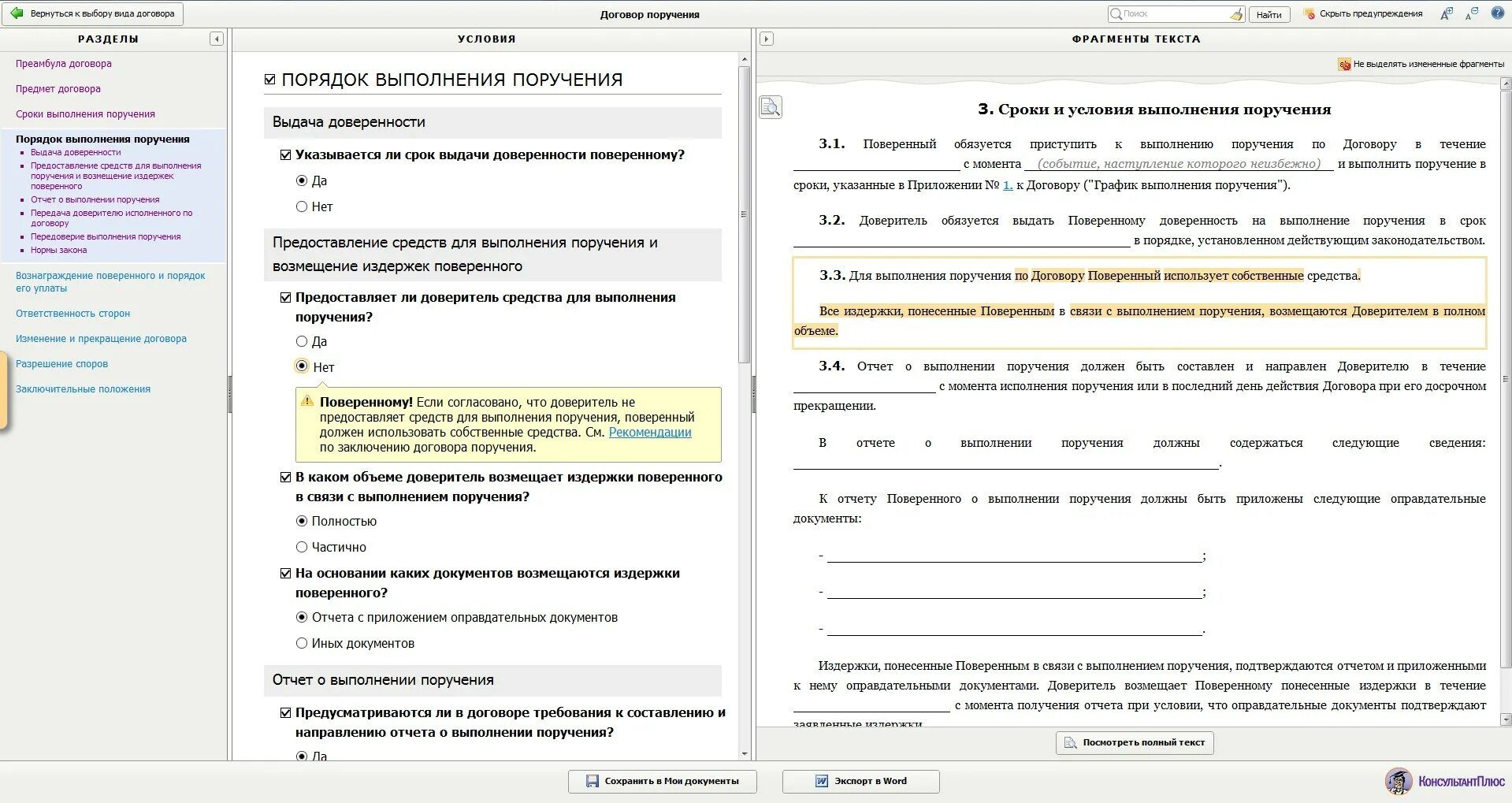
Task: Click the событие placeholder in clause 3.1
Action: [x=1179, y=164]
